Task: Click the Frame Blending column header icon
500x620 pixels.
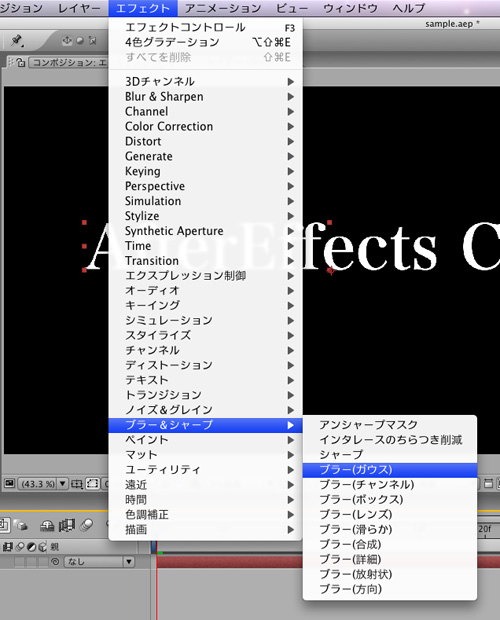Action: (x=8, y=547)
